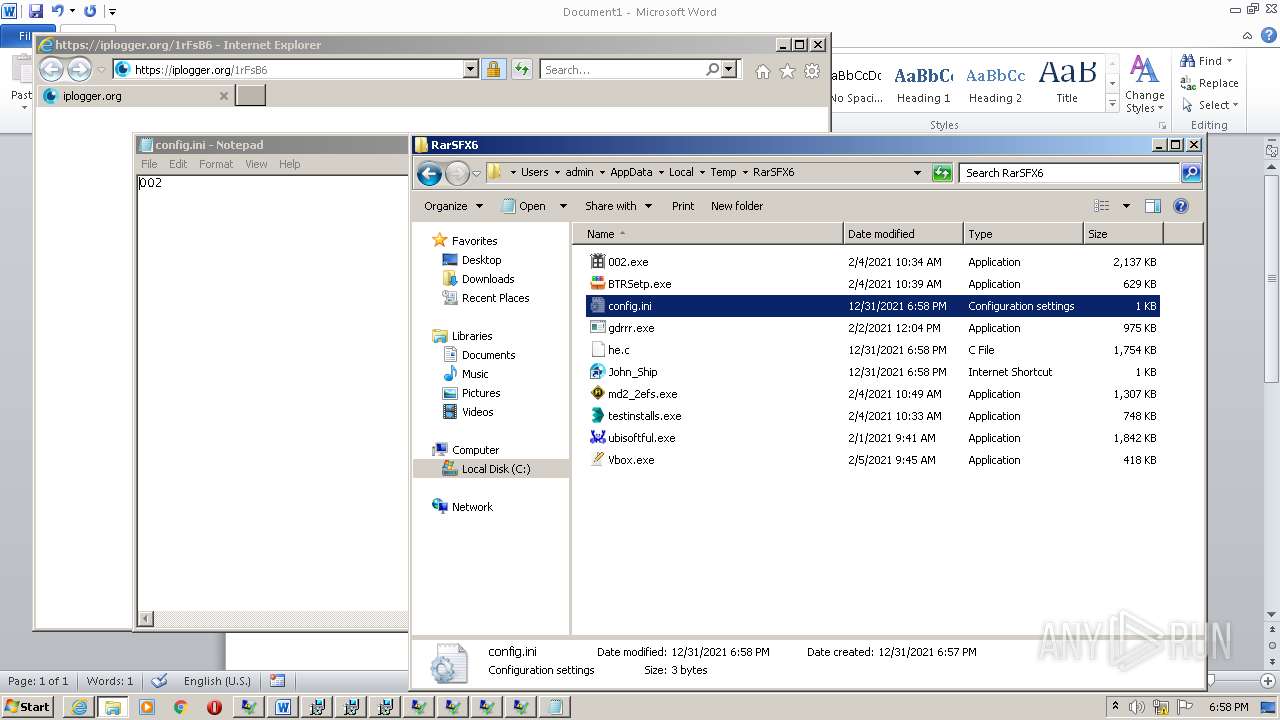
Task: Open the dropdown arrow next to Open
Action: click(562, 206)
